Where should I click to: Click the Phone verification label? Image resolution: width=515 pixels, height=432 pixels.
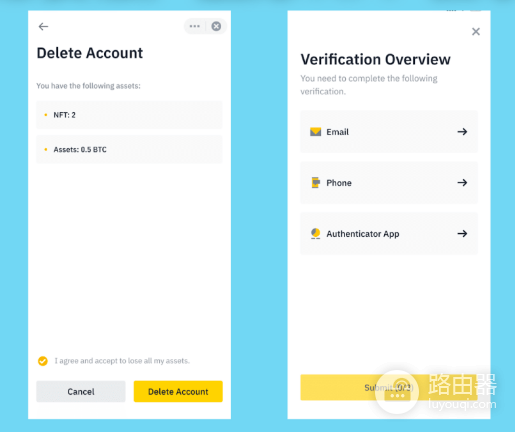339,183
